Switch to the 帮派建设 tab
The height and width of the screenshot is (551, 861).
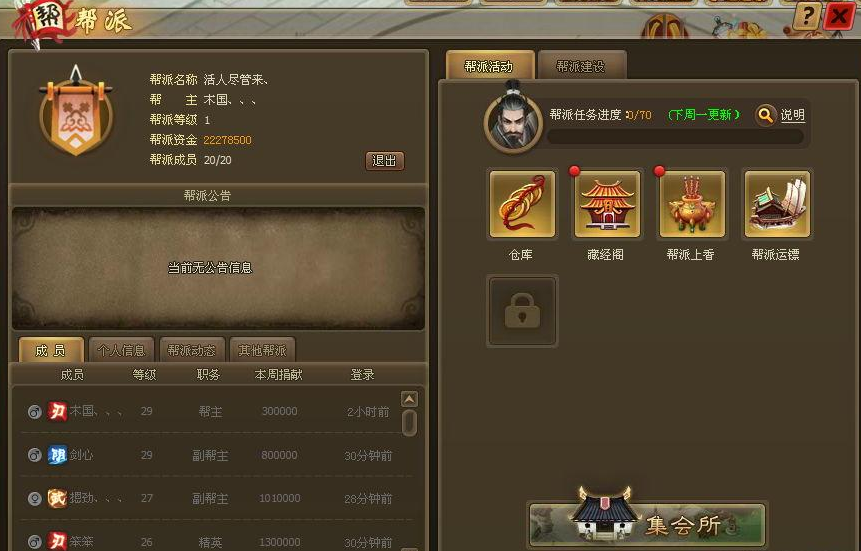click(x=581, y=66)
